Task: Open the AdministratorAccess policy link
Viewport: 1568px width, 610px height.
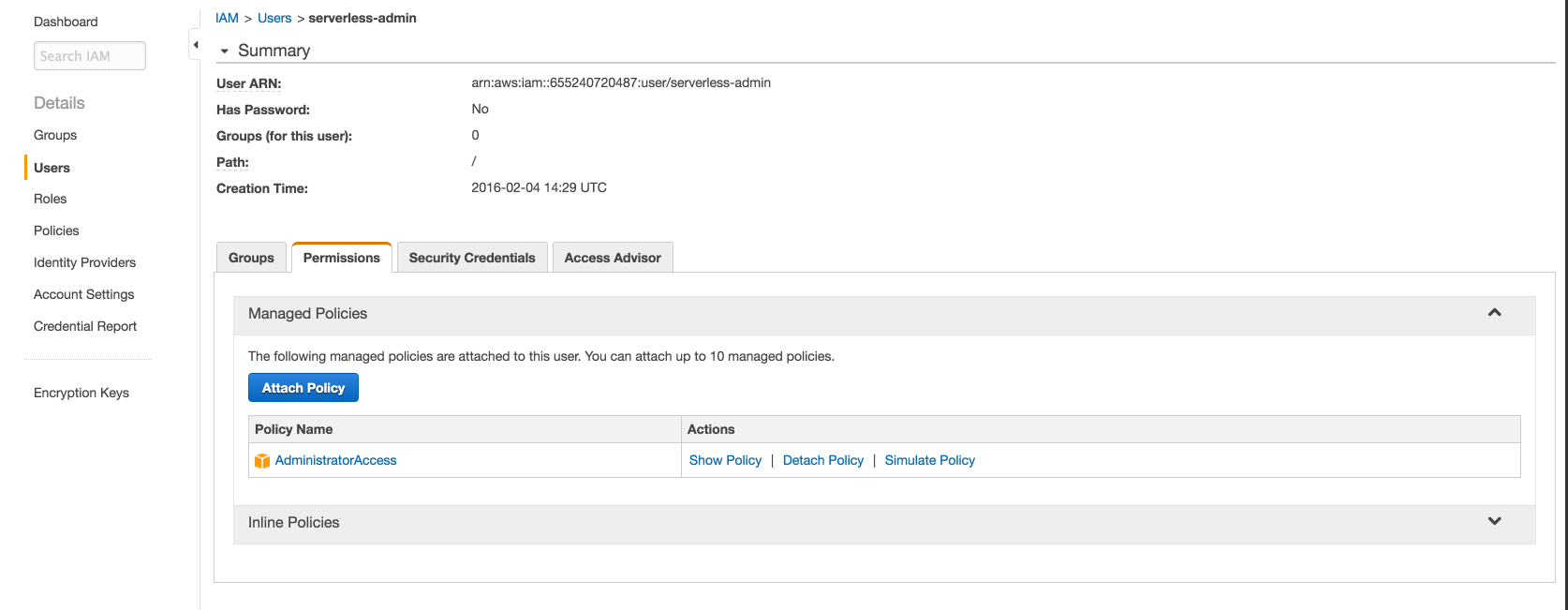Action: (x=335, y=460)
